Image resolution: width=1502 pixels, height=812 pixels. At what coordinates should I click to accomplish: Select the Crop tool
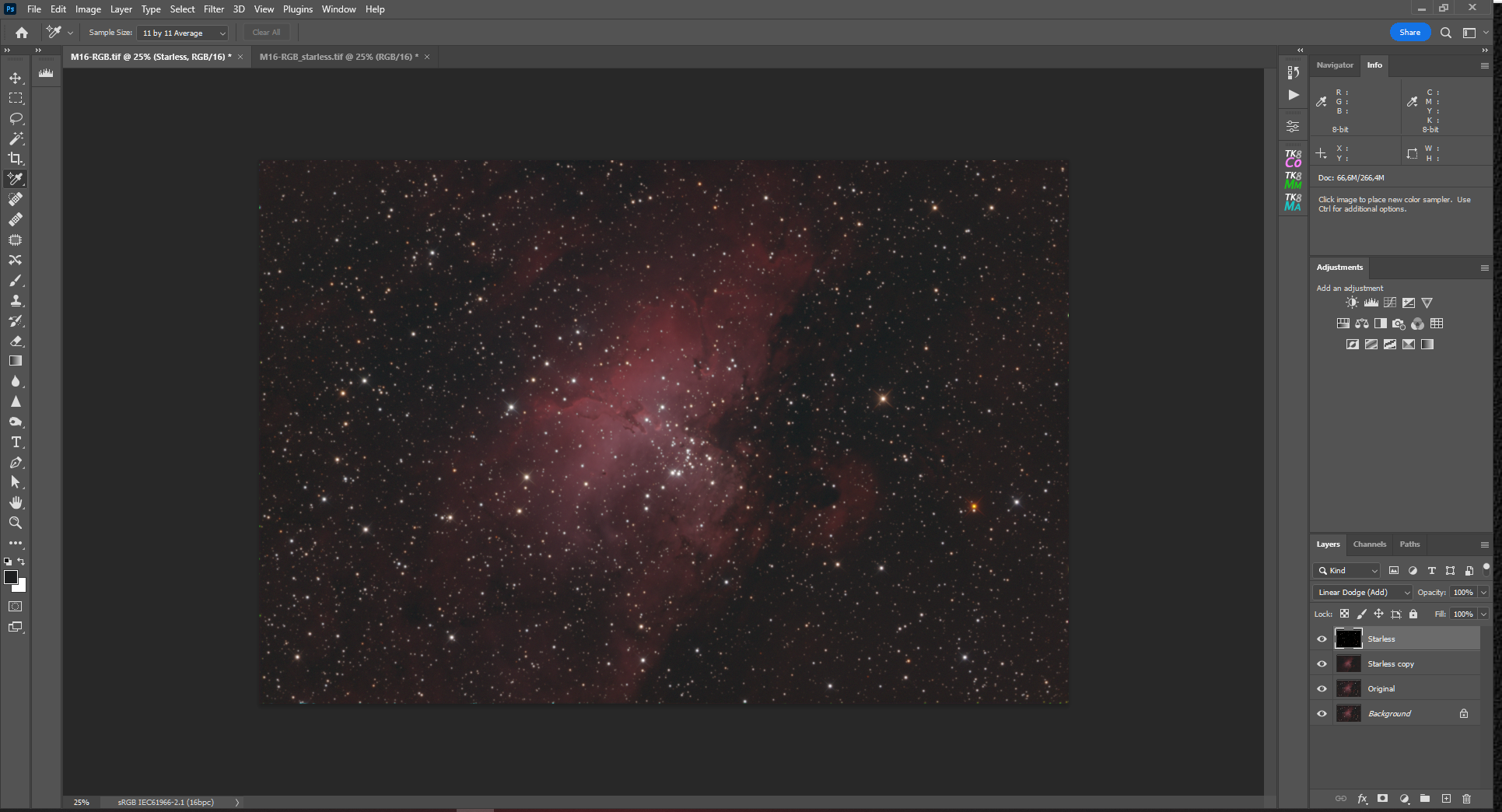click(x=16, y=159)
